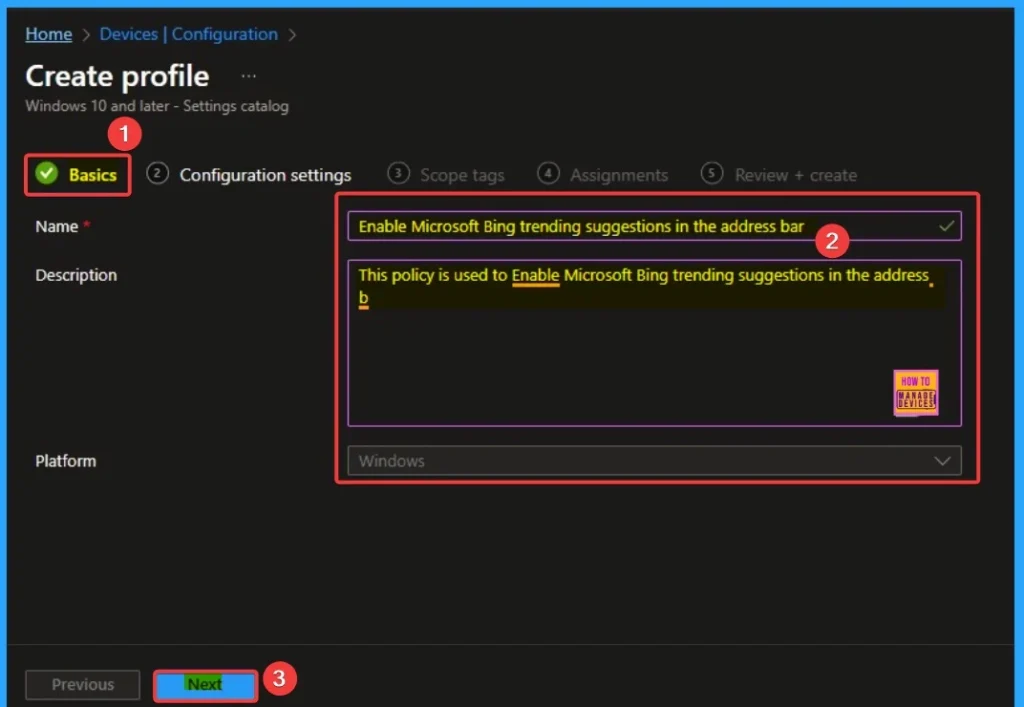Click the step 5 circle icon

coord(712,174)
